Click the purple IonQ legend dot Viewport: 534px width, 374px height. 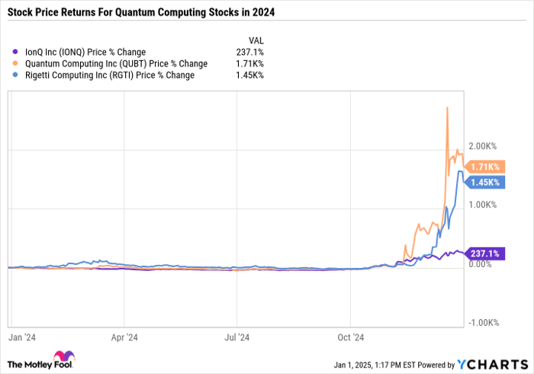coord(15,52)
